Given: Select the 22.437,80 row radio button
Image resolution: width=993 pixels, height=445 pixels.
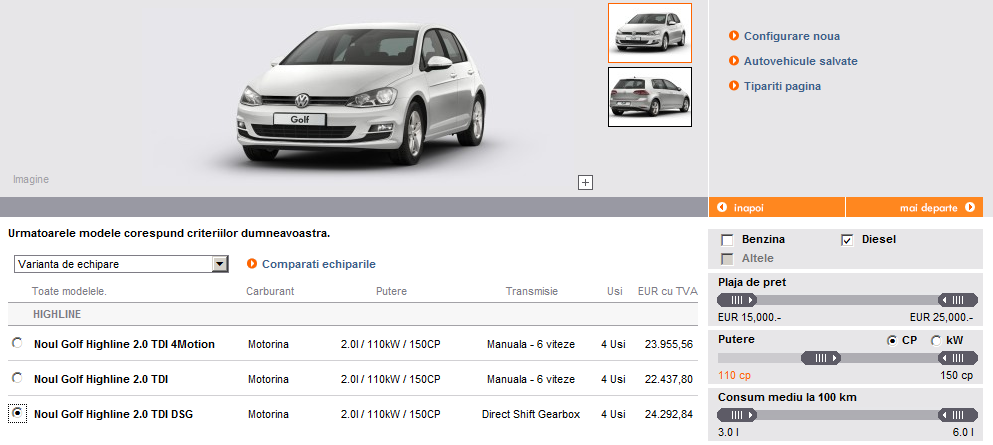Looking at the screenshot, I should tap(17, 378).
